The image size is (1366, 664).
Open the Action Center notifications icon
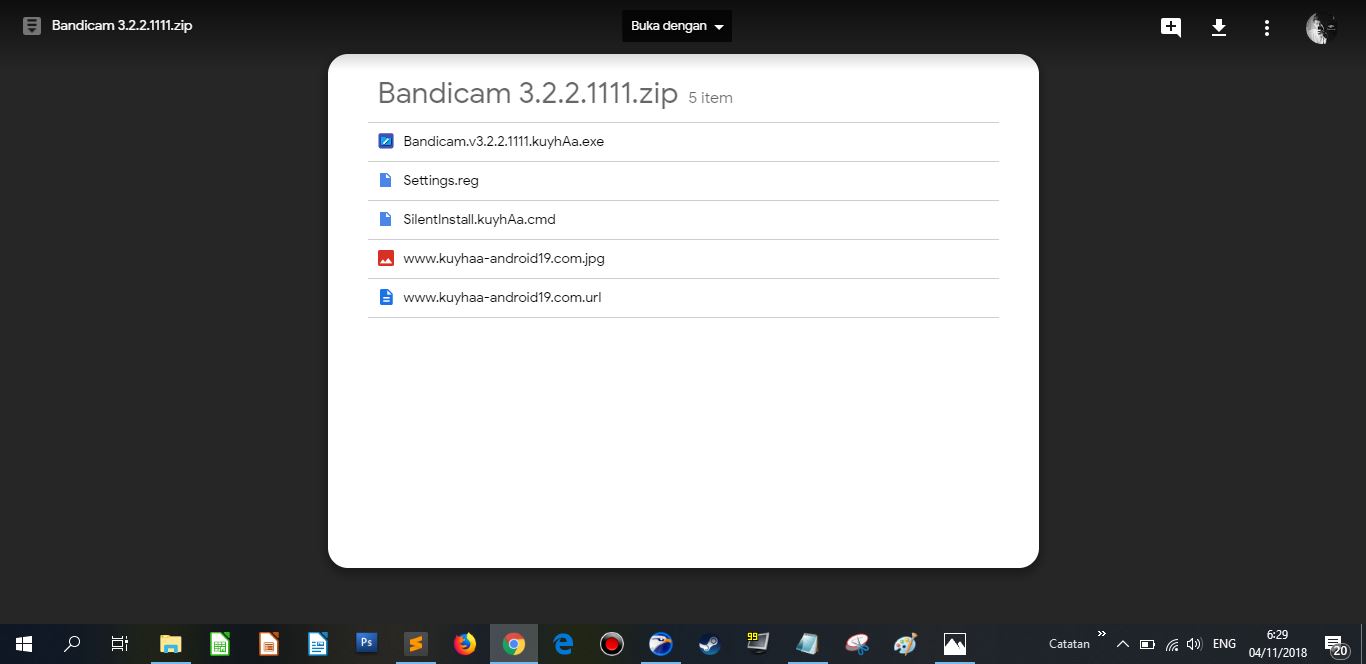pos(1336,645)
